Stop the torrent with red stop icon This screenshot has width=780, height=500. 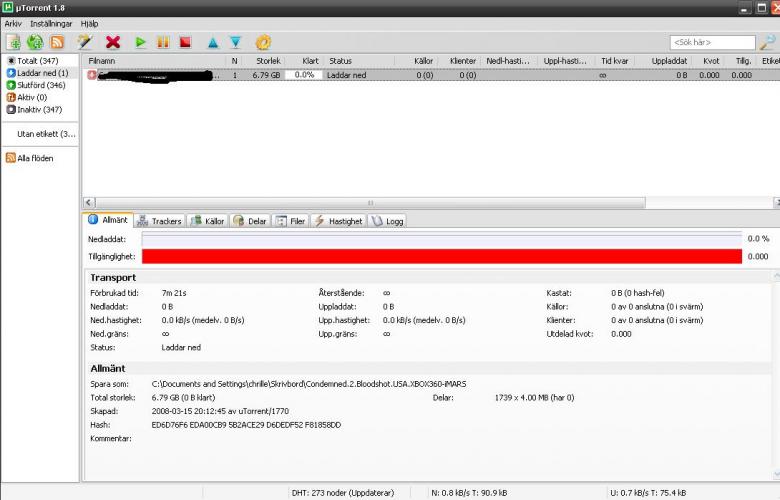[x=185, y=42]
